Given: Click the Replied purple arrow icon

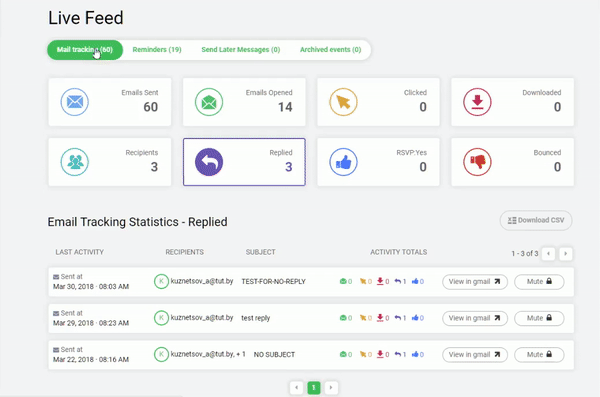Looking at the screenshot, I should coord(209,162).
